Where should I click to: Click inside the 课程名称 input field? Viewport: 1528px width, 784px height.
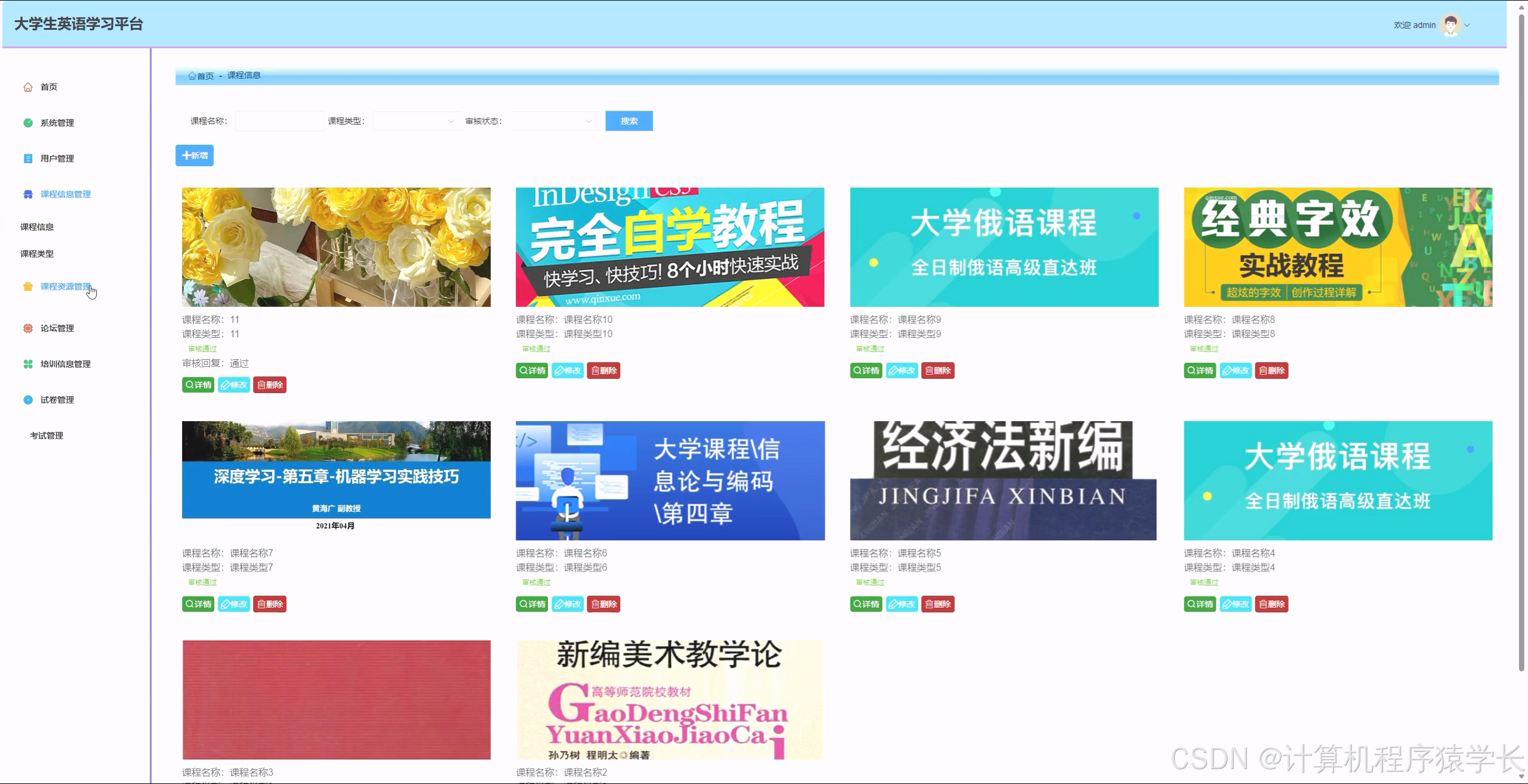[x=279, y=121]
